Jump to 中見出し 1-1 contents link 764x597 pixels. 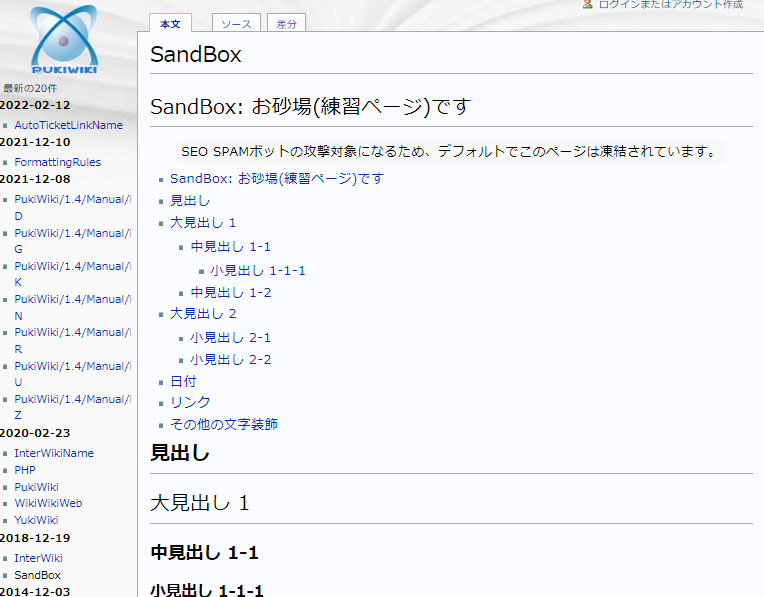point(230,247)
